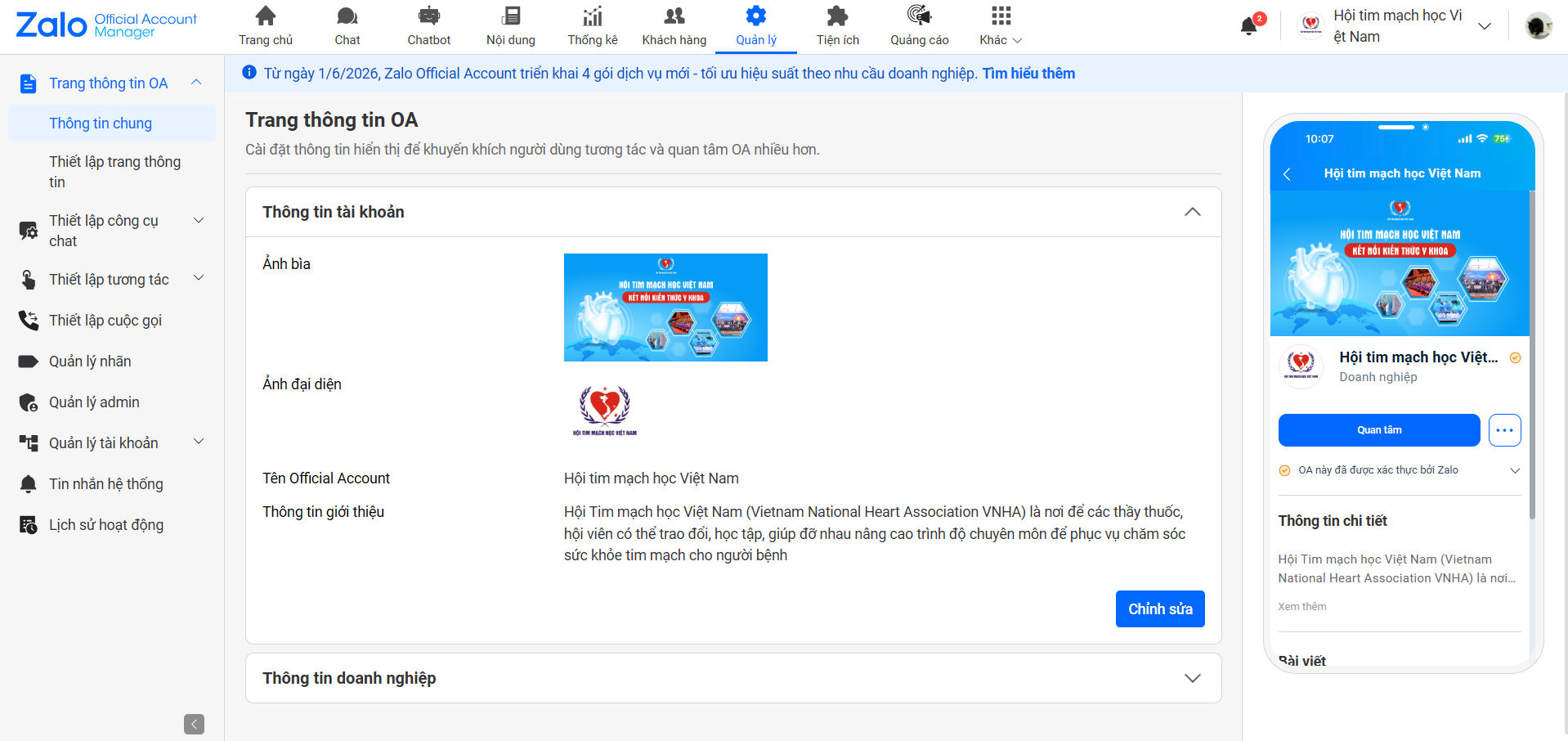
Task: Open the Quảng cáo advertising icon
Action: [x=920, y=16]
